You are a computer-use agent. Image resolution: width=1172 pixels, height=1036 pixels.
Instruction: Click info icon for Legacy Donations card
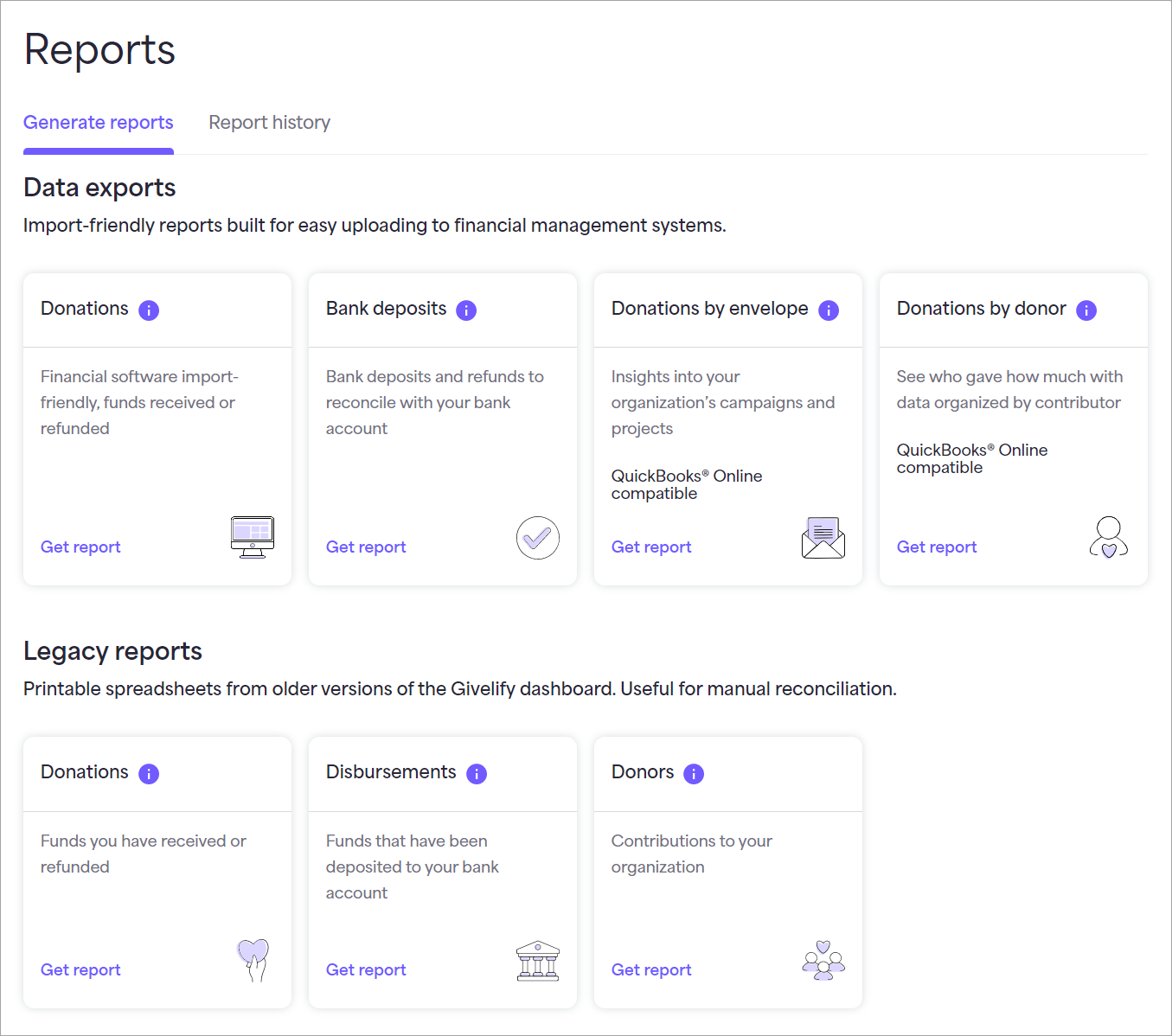(149, 773)
